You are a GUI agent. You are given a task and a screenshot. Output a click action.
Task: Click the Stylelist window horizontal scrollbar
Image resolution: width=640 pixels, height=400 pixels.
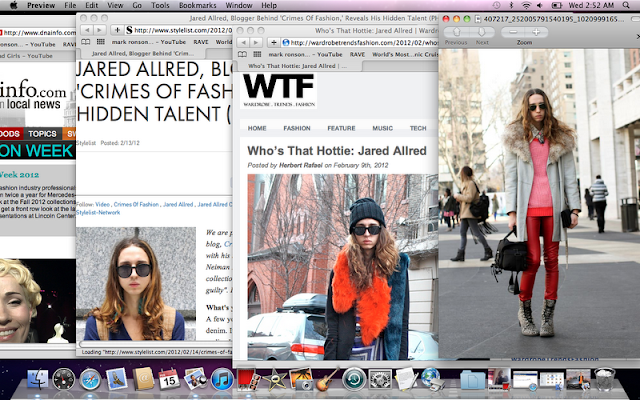(x=155, y=344)
